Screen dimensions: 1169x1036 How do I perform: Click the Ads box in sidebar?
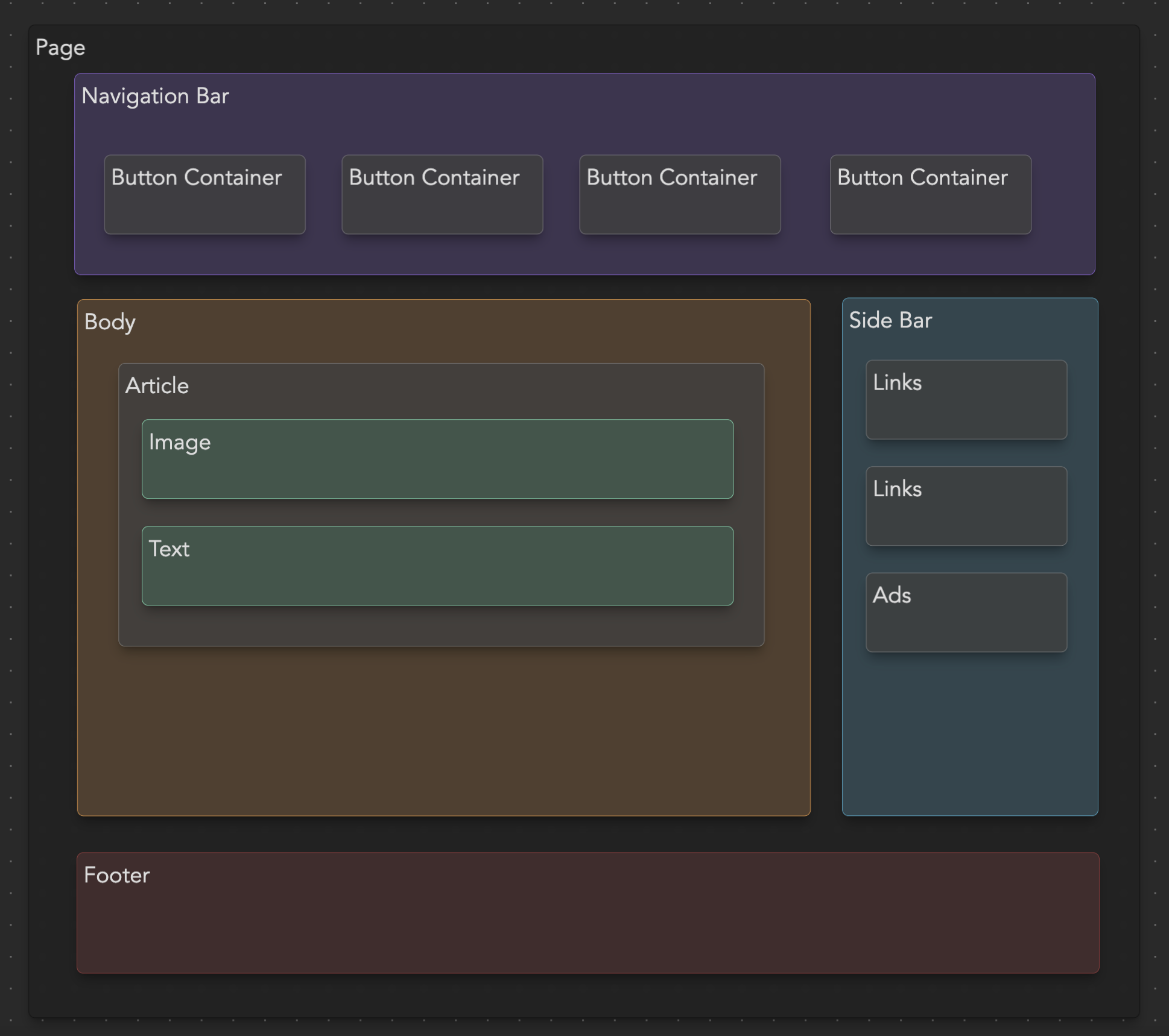click(966, 612)
